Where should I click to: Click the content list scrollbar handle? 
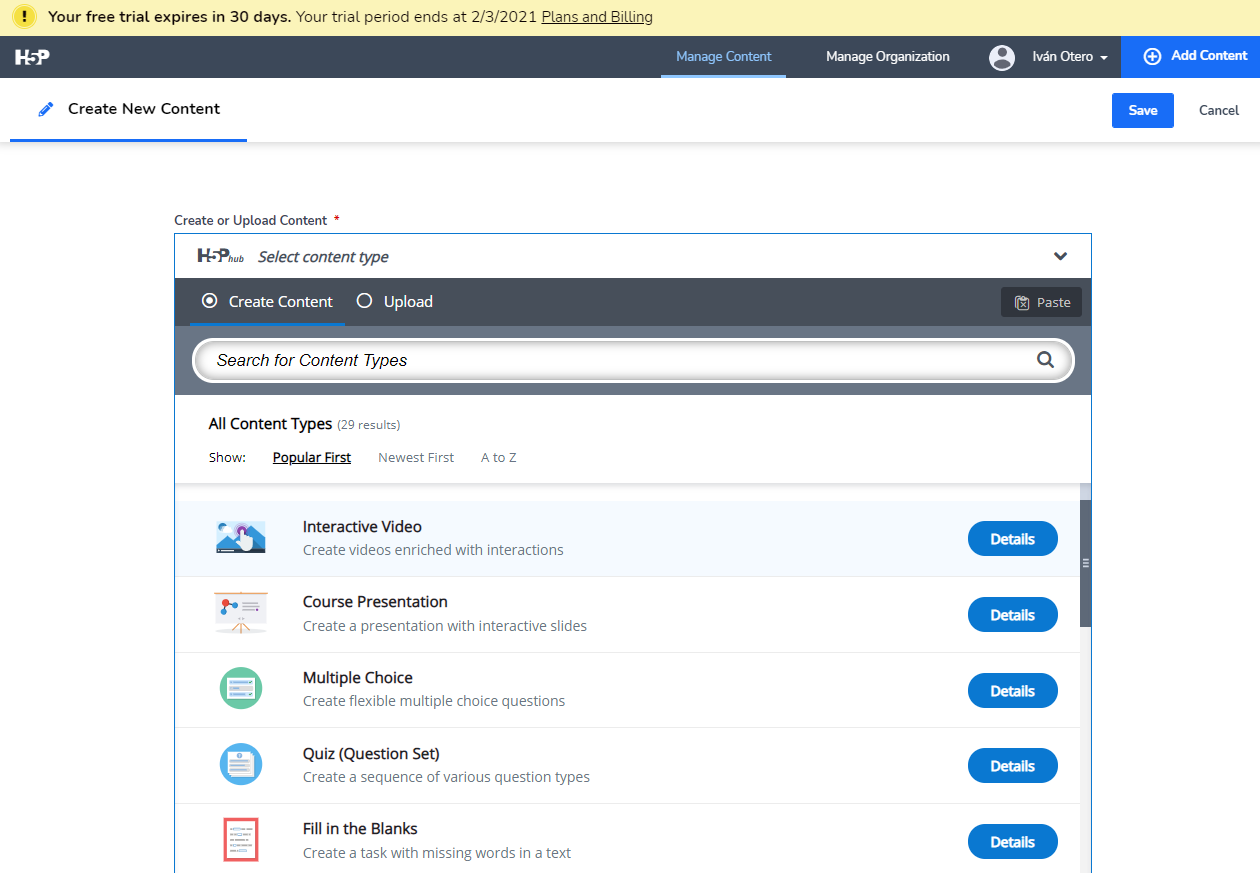1085,563
